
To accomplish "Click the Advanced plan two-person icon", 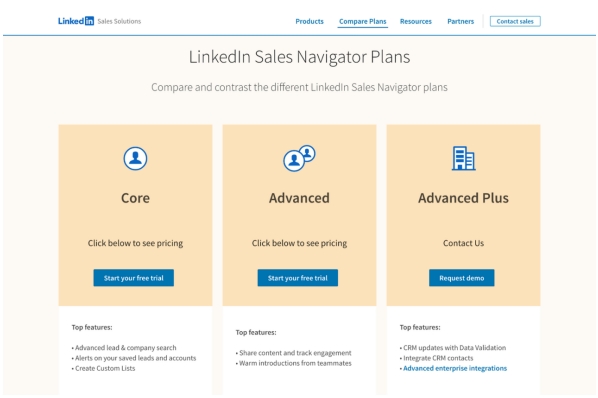I will point(299,158).
